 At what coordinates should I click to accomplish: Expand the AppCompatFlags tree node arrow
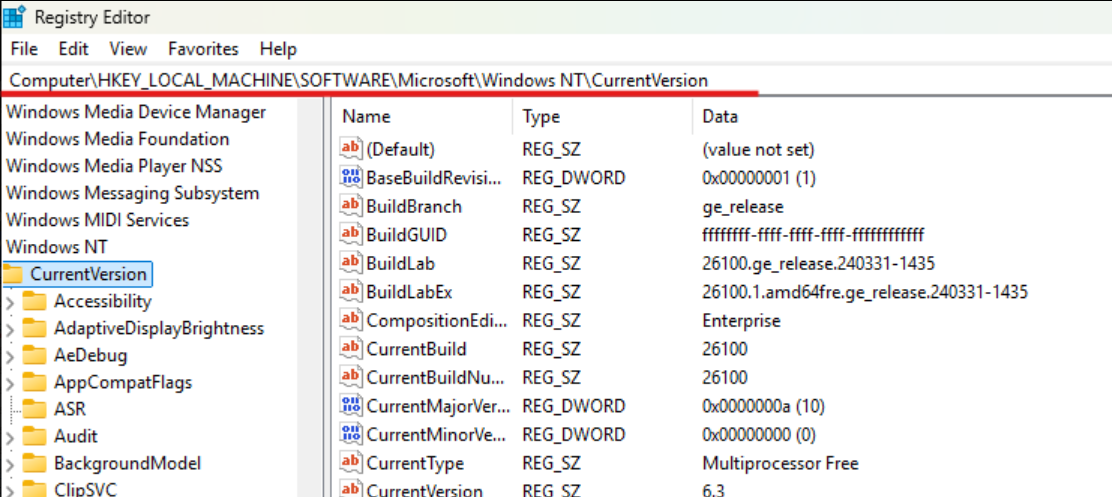(x=10, y=383)
